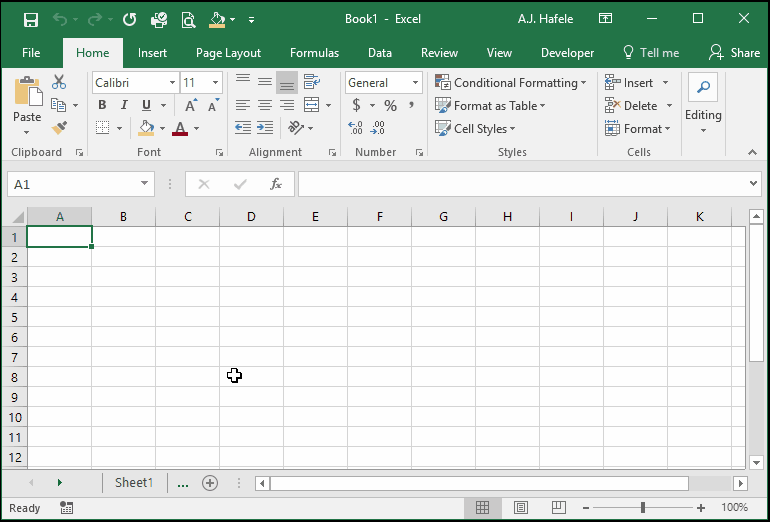The width and height of the screenshot is (770, 522).
Task: Click the Redo arrow icon
Action: coord(95,20)
